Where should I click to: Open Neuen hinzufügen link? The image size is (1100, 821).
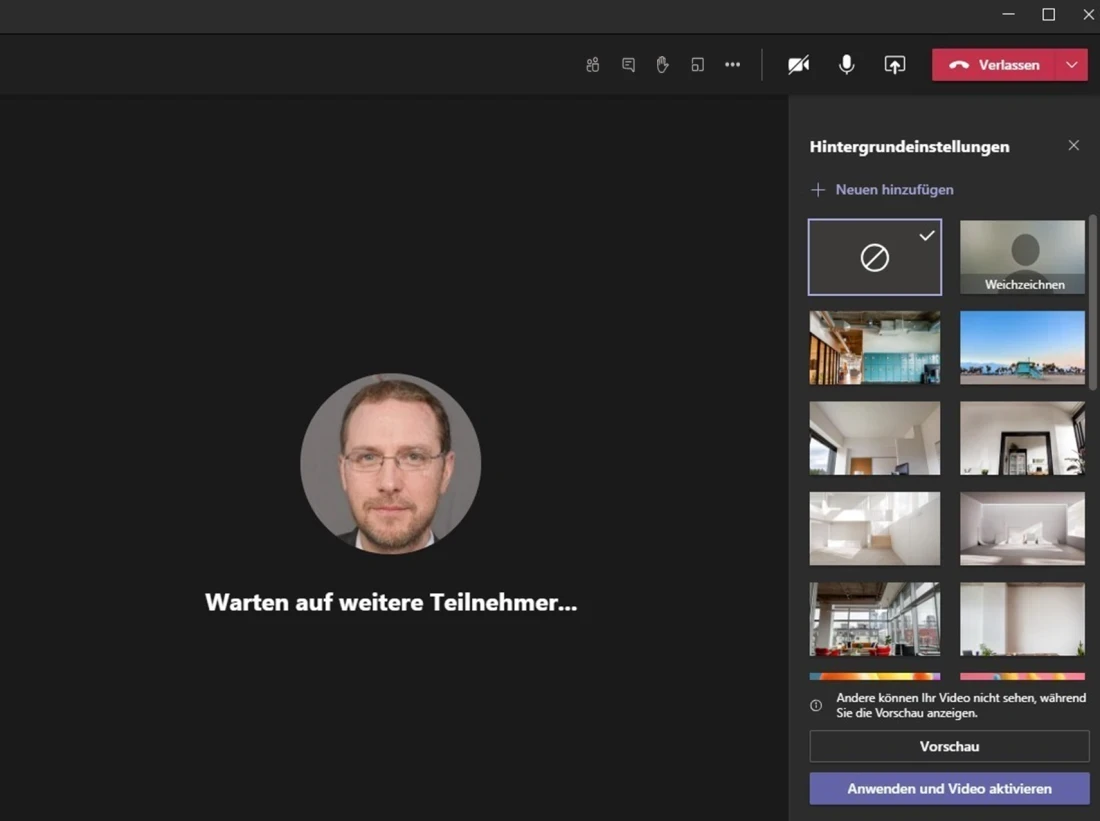coord(893,189)
